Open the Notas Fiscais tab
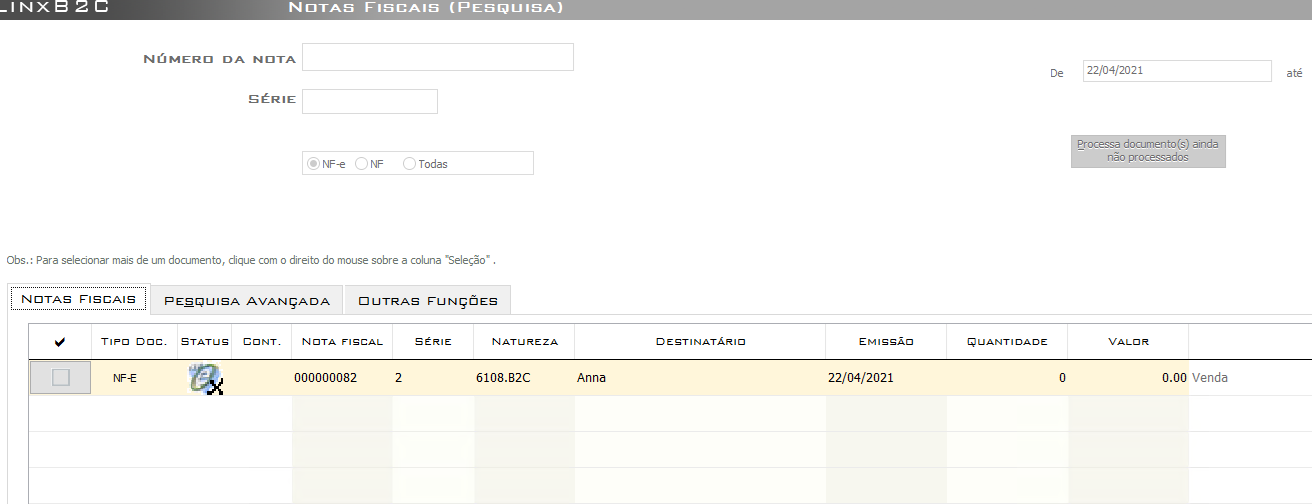The image size is (1312, 504). pyautogui.click(x=78, y=299)
